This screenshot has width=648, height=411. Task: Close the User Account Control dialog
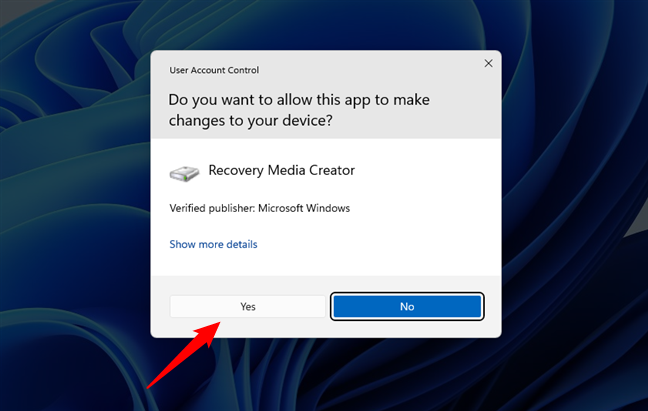coord(488,63)
